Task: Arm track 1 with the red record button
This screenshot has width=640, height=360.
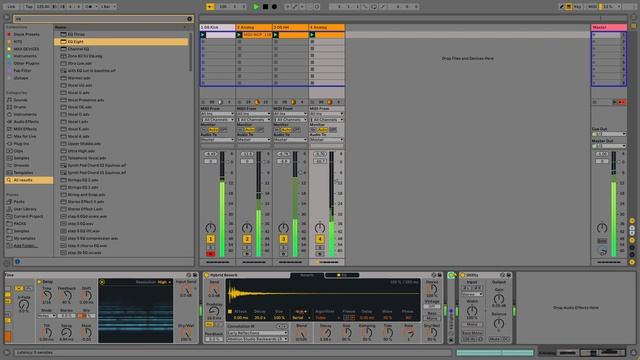Action: (210, 254)
